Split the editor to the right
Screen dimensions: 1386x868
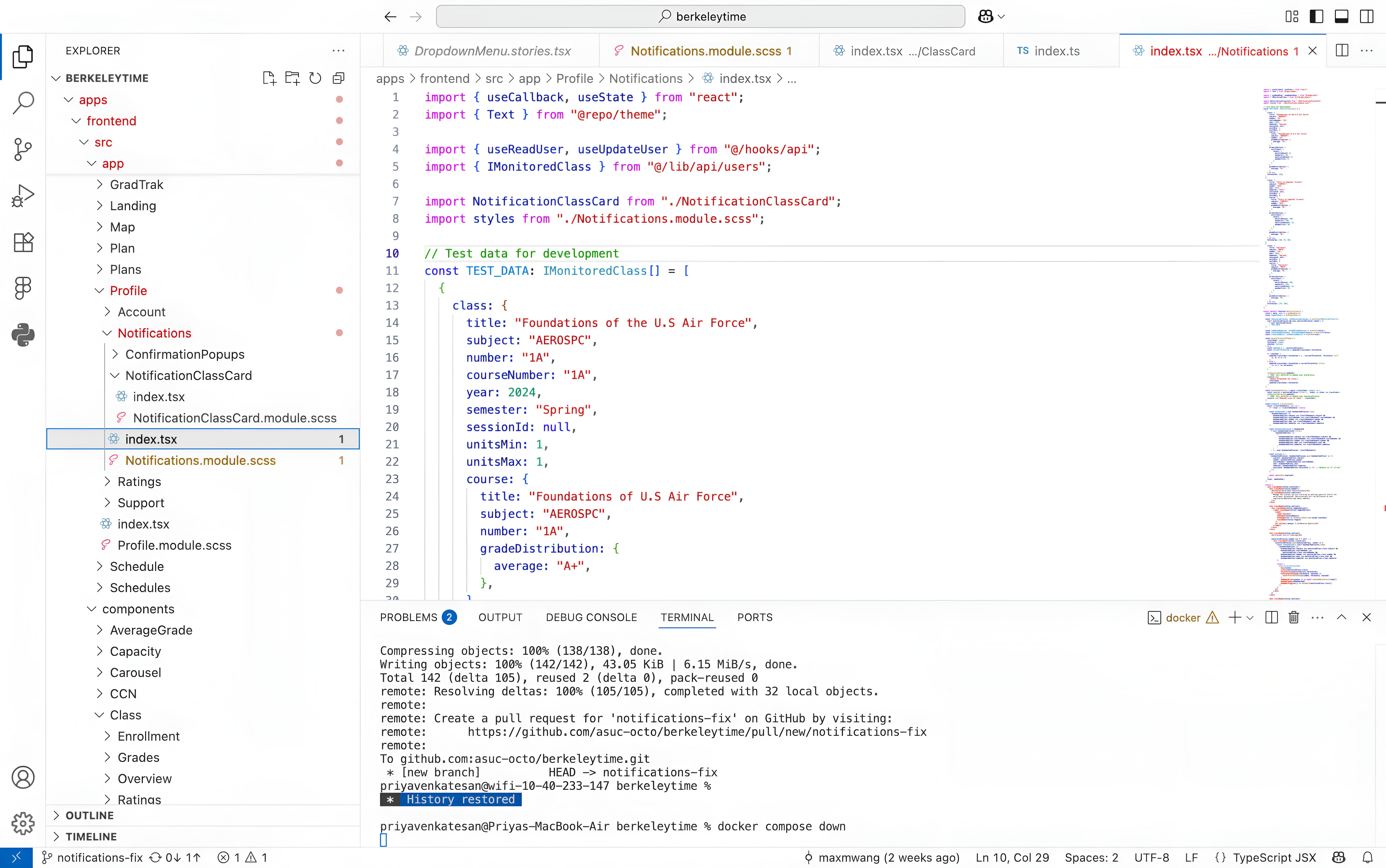[x=1342, y=51]
